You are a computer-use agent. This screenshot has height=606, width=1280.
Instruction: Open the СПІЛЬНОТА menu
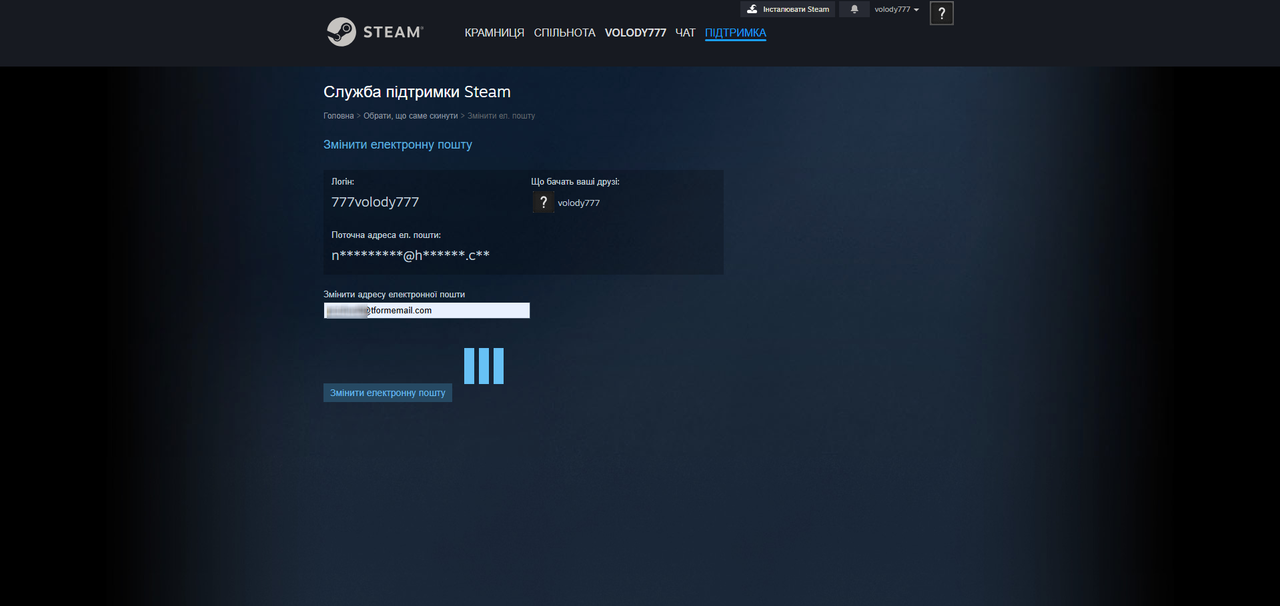564,33
